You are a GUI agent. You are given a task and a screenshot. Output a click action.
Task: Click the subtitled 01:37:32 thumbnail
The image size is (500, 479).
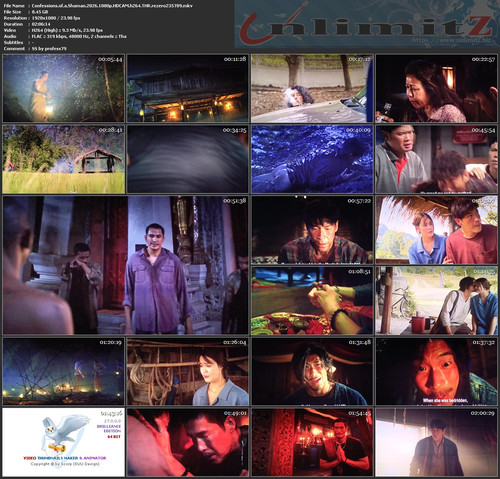436,371
